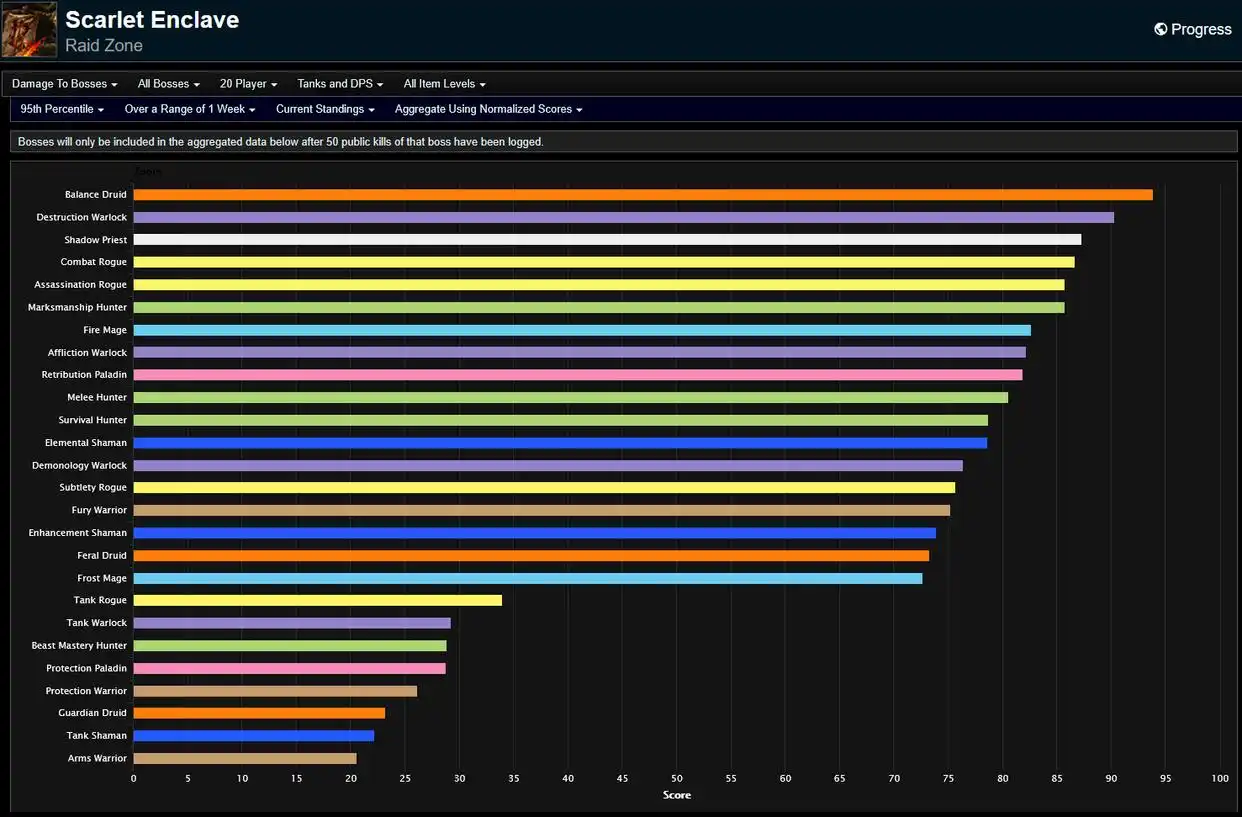1242x817 pixels.
Task: Click the orange Balance Druid bar
Action: click(x=643, y=195)
